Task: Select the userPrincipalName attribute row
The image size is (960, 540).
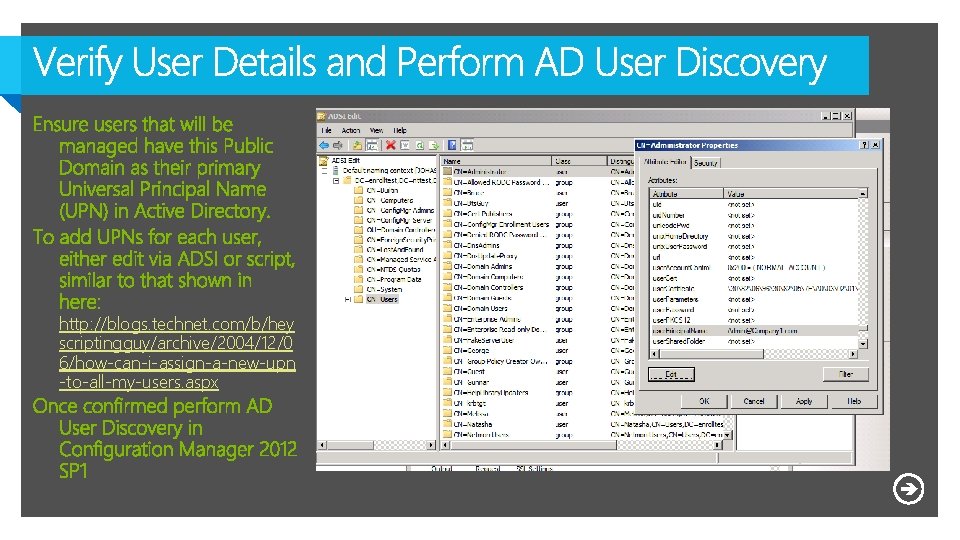Action: click(754, 331)
